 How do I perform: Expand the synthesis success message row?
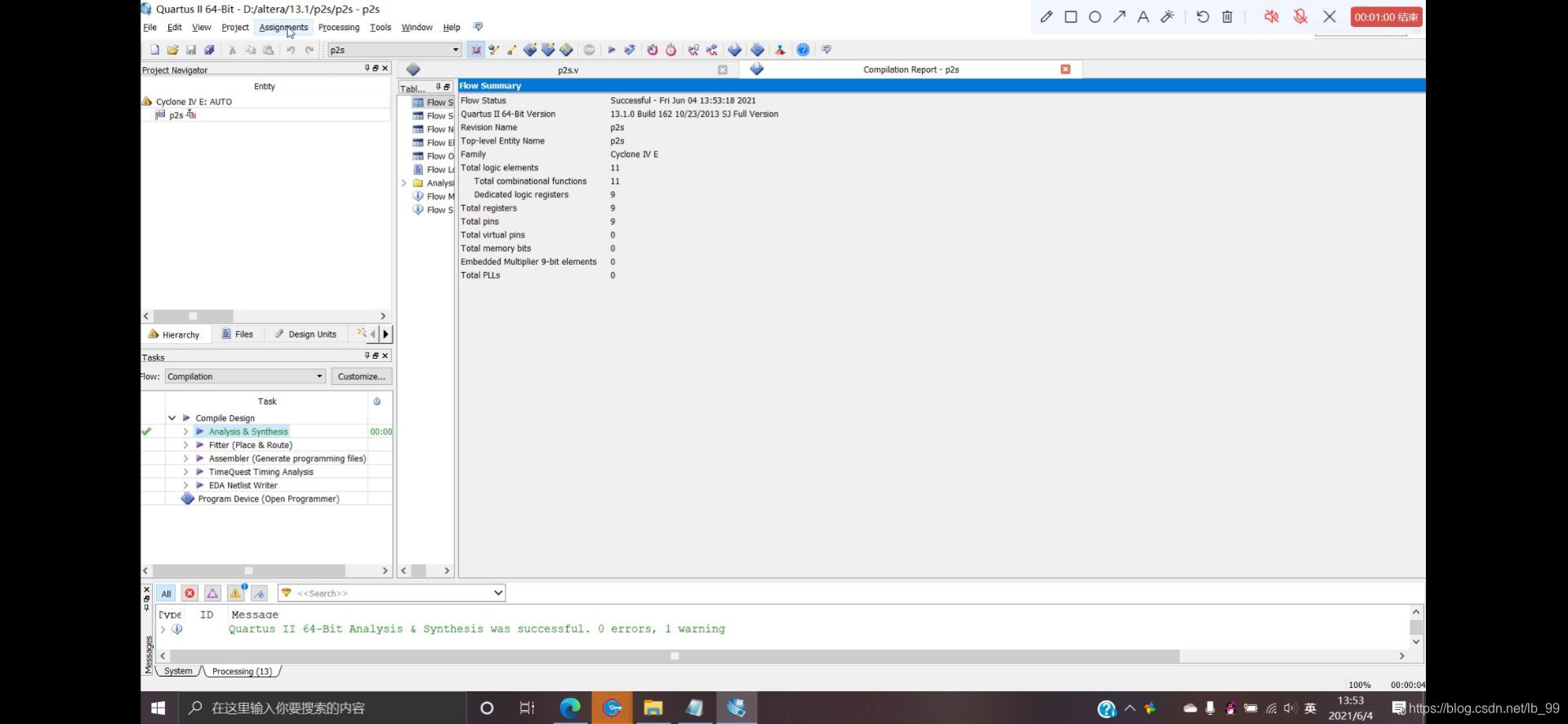pos(163,629)
